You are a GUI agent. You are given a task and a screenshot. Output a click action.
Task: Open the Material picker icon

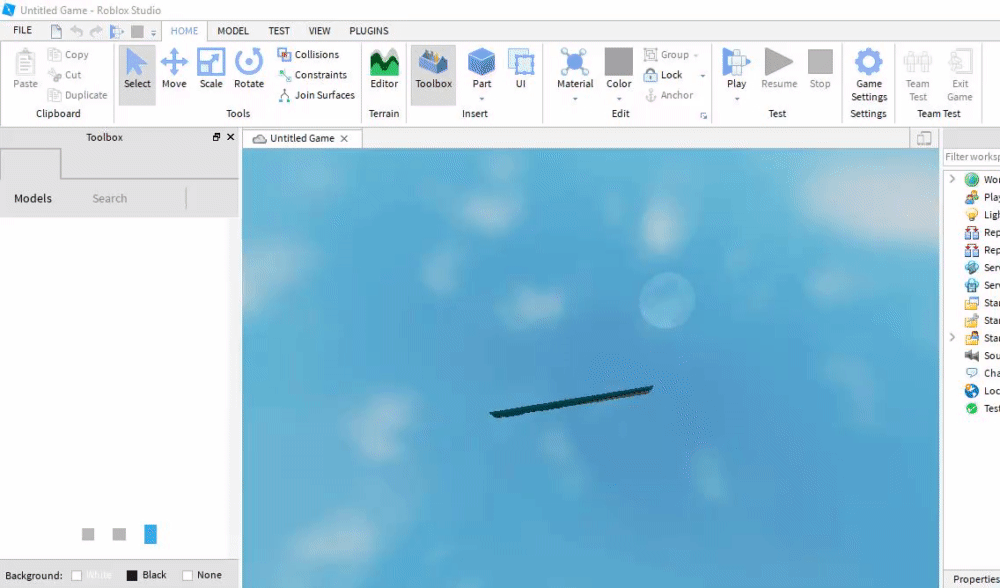click(575, 62)
